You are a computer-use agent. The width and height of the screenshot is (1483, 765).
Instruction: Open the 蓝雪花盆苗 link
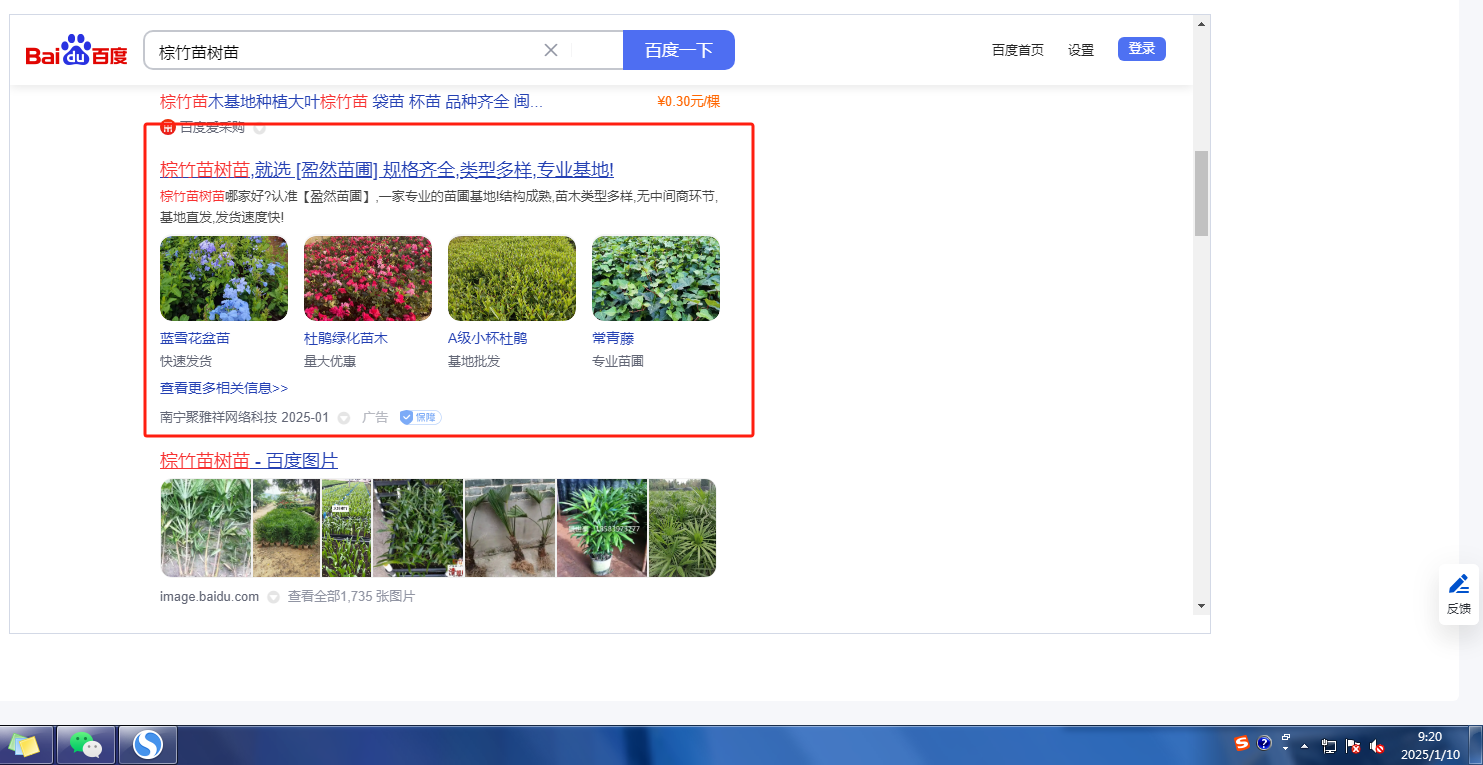coord(195,338)
